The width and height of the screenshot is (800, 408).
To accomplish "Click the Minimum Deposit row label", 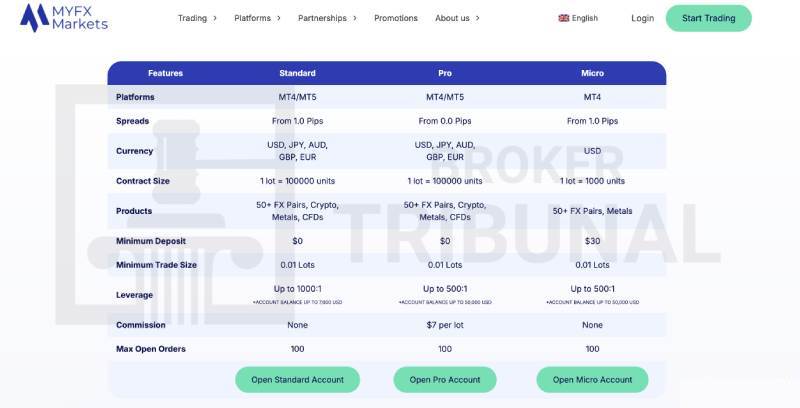I will (151, 241).
